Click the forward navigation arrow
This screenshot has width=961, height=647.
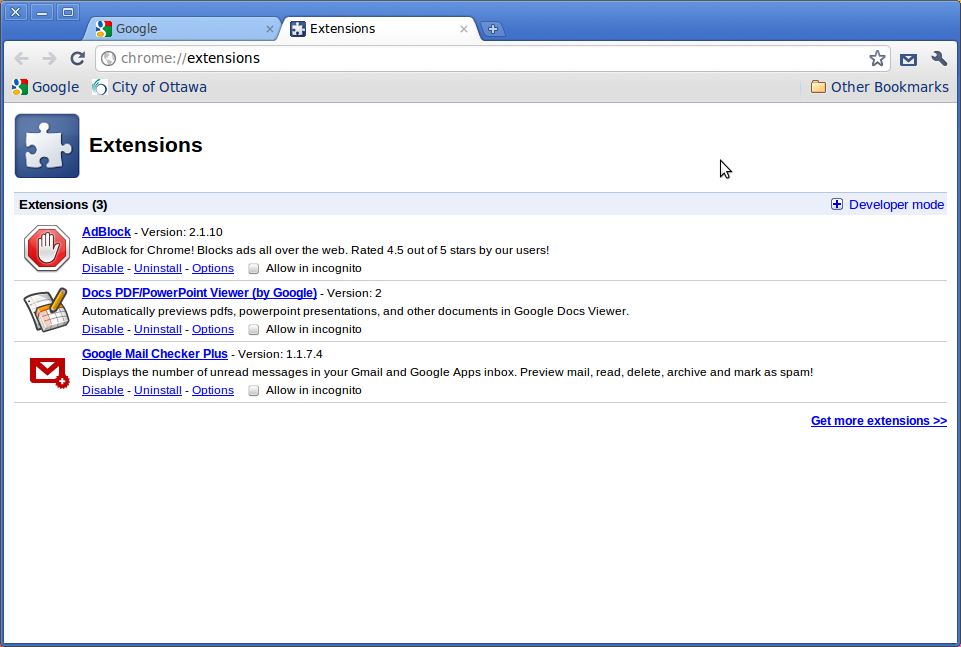(x=49, y=58)
